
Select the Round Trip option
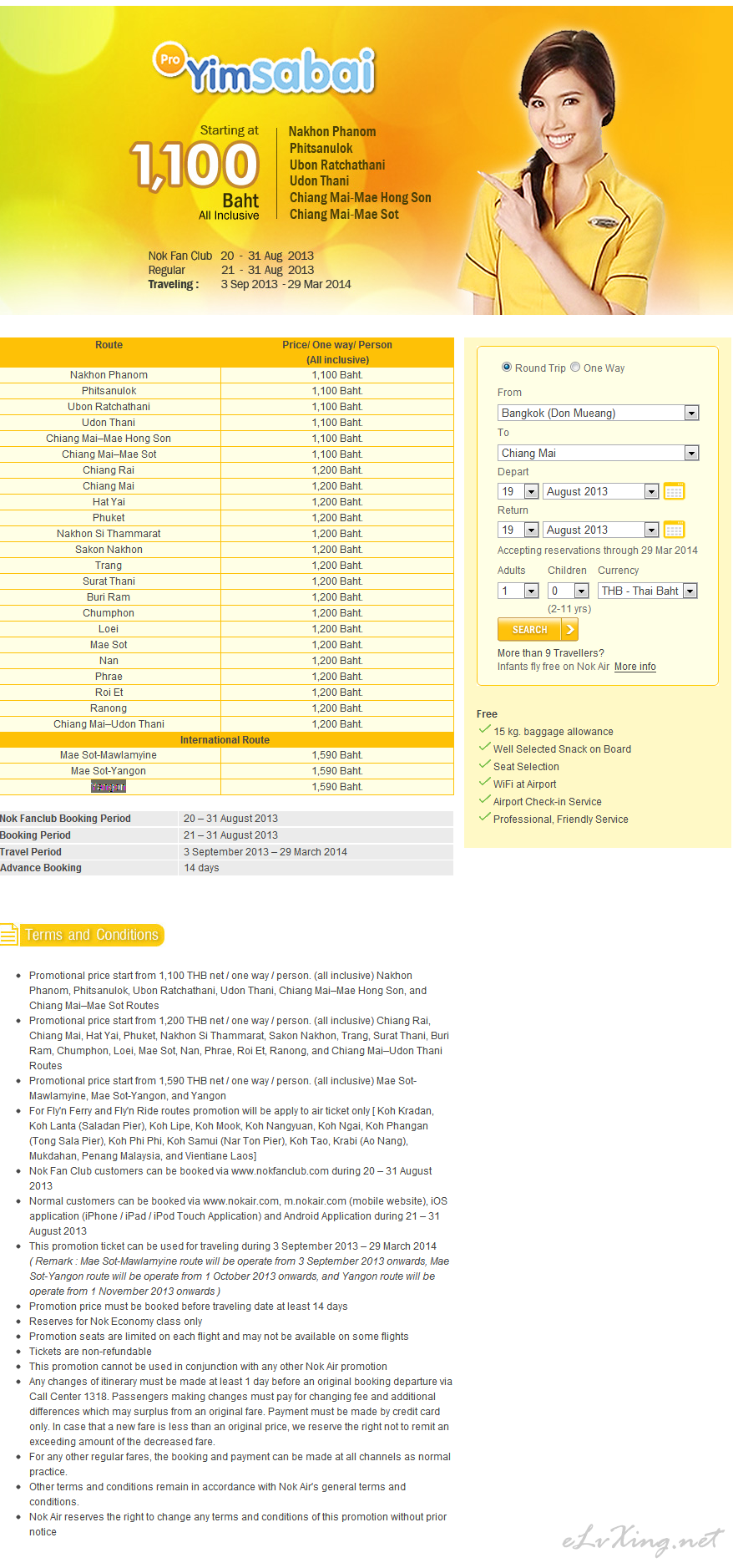(x=507, y=367)
